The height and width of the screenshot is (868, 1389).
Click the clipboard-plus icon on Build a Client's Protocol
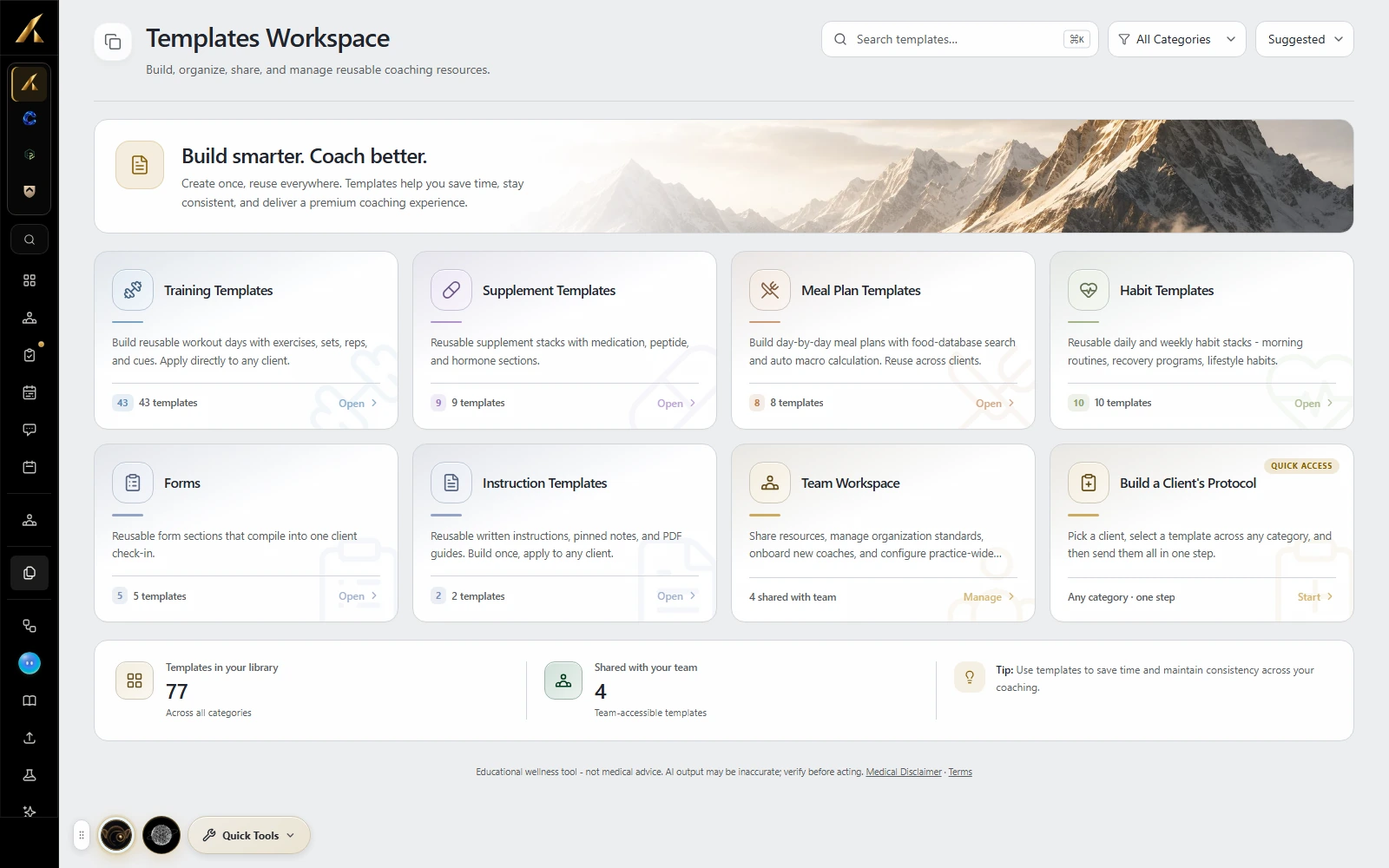(1089, 483)
